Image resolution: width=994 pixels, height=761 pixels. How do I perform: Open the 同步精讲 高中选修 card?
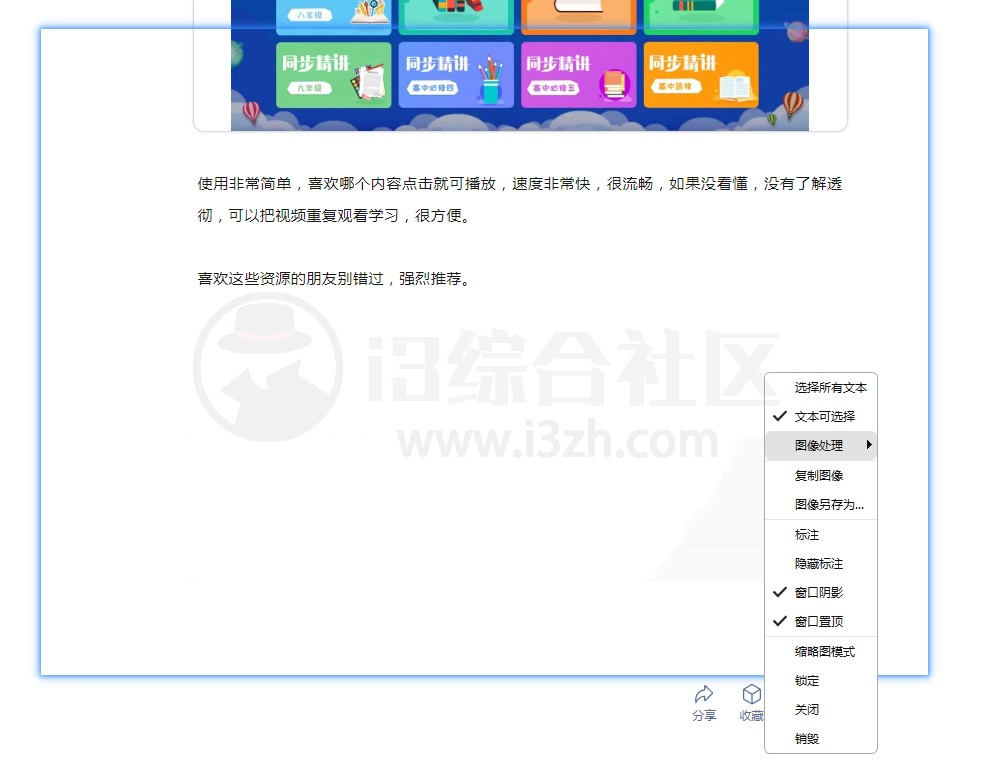point(700,74)
